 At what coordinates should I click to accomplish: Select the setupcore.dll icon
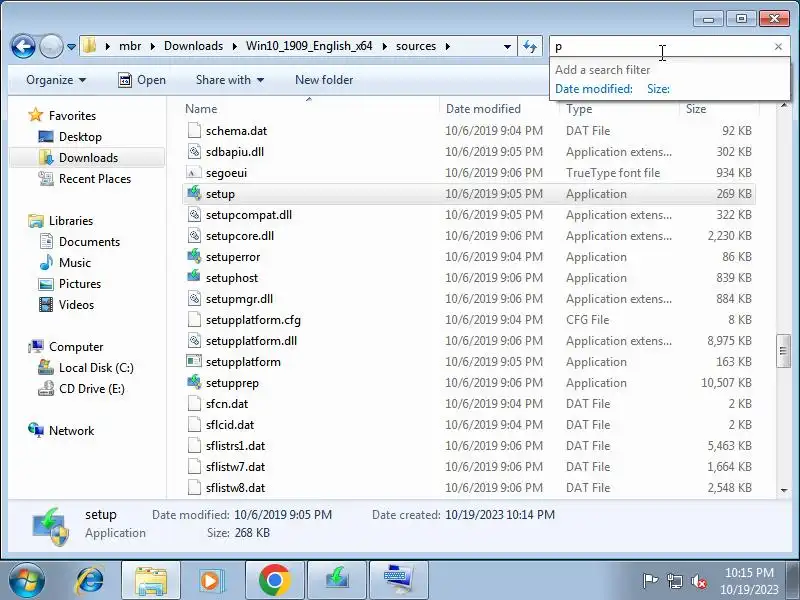click(194, 235)
